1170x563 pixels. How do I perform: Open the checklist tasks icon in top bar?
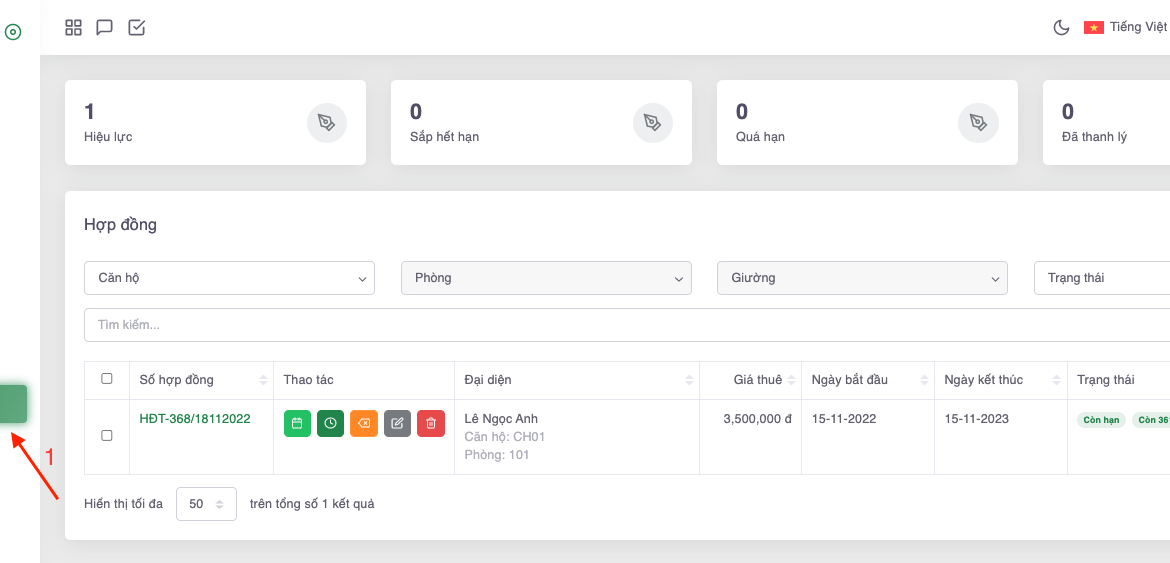137,28
